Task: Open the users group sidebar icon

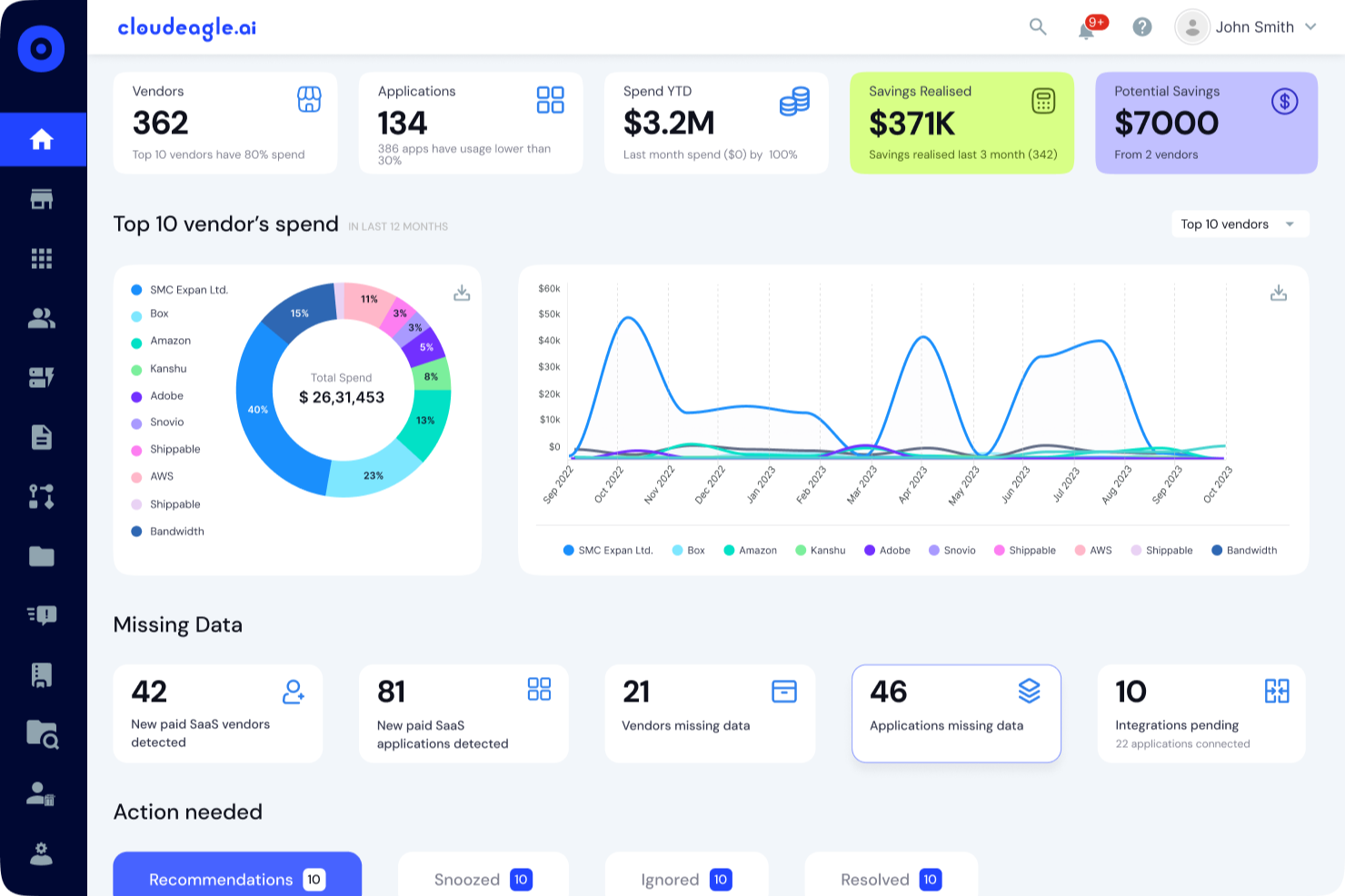Action: (42, 318)
